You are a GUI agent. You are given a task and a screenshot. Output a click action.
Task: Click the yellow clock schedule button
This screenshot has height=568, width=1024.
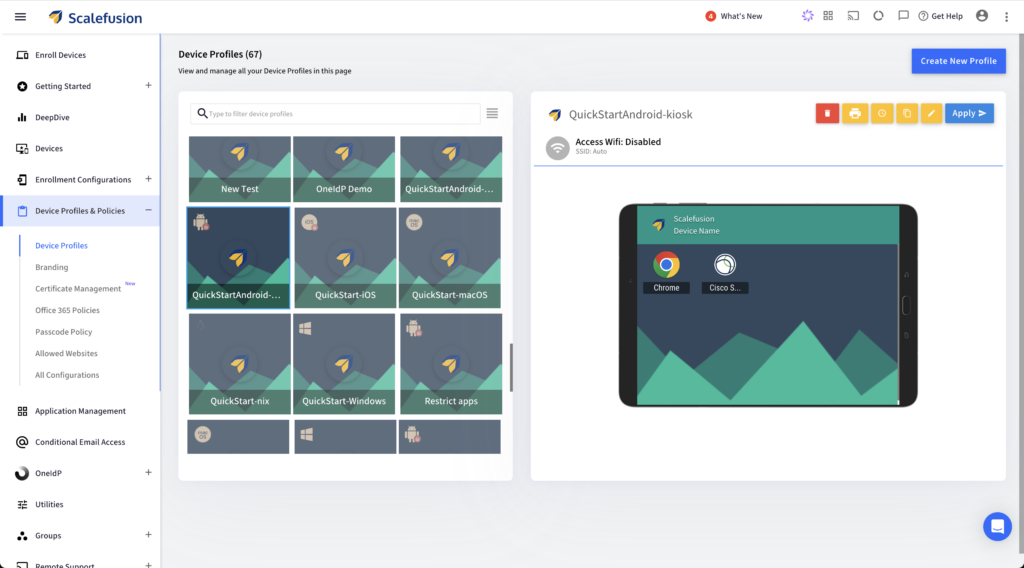[882, 114]
